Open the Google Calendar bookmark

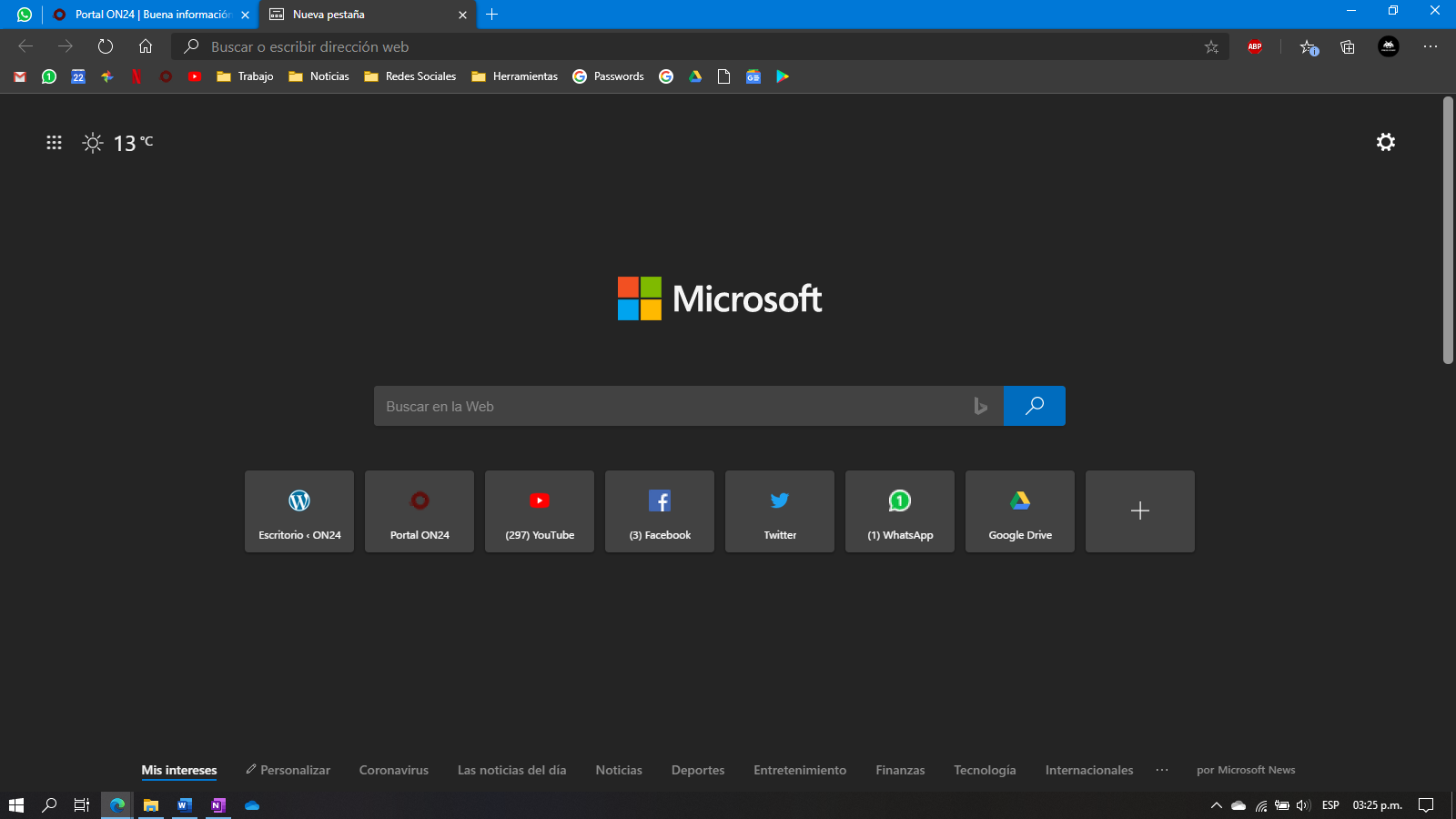pos(78,76)
